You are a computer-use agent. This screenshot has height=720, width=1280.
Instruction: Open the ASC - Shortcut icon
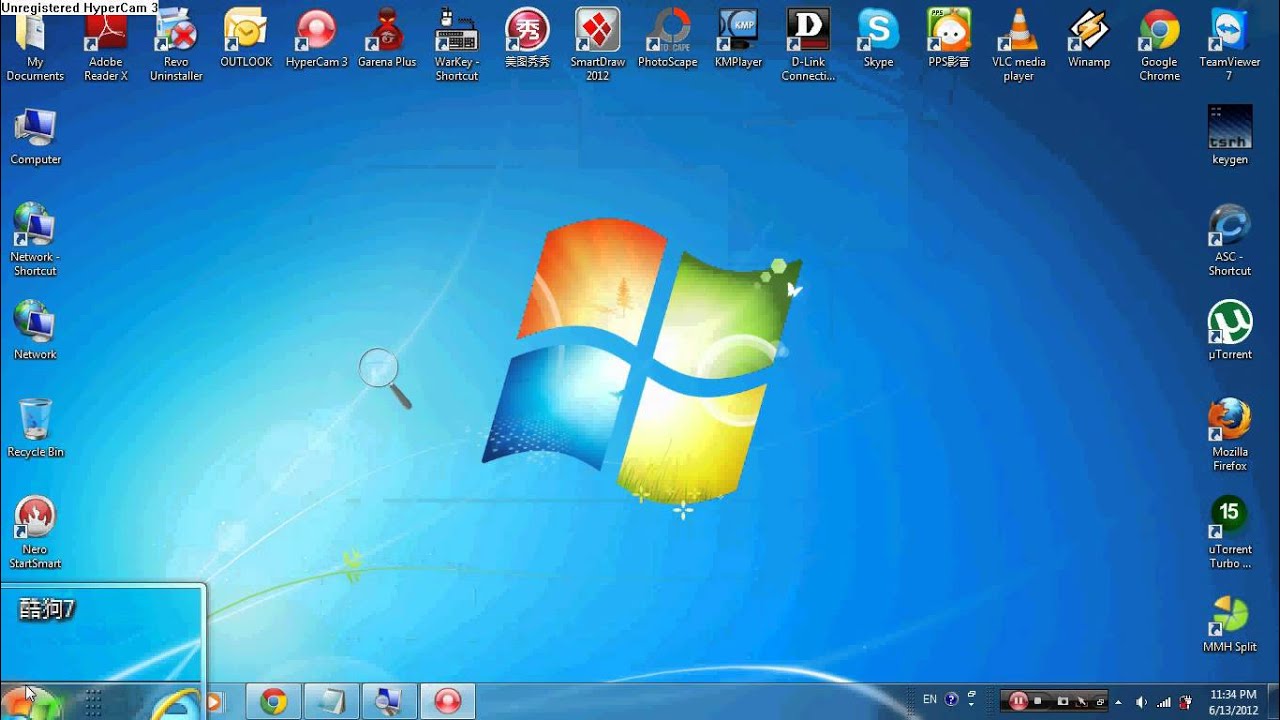tap(1229, 240)
